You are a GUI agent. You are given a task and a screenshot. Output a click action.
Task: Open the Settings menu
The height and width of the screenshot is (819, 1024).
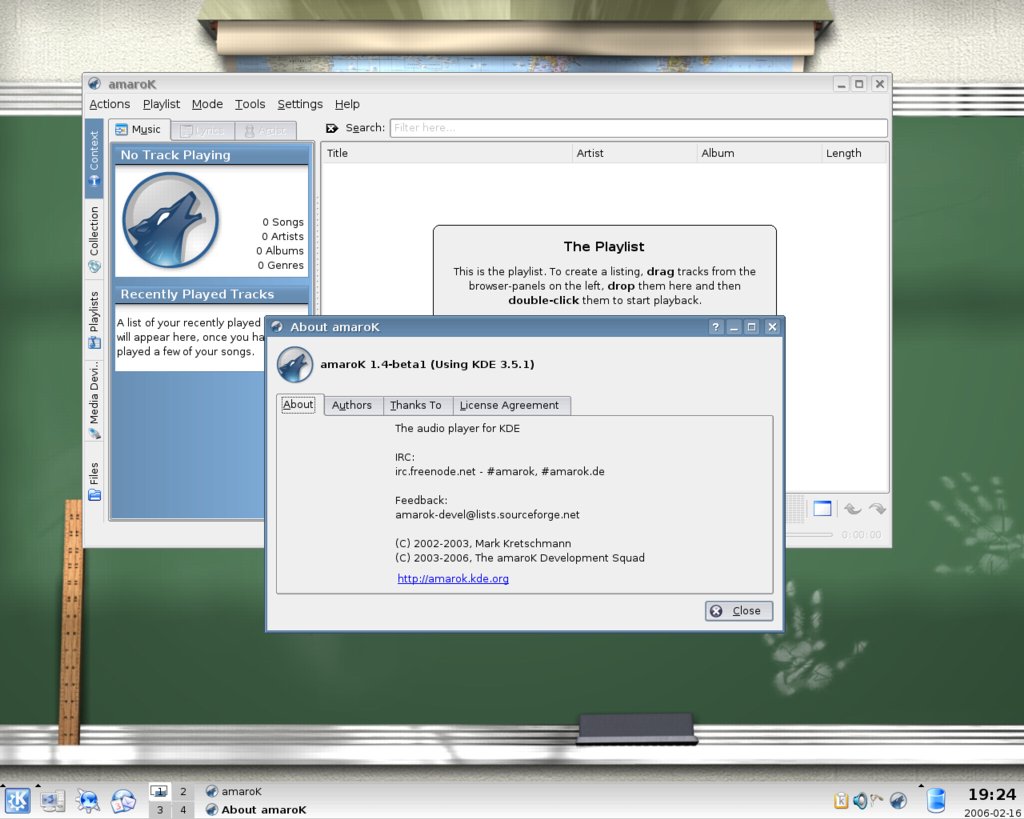[300, 104]
